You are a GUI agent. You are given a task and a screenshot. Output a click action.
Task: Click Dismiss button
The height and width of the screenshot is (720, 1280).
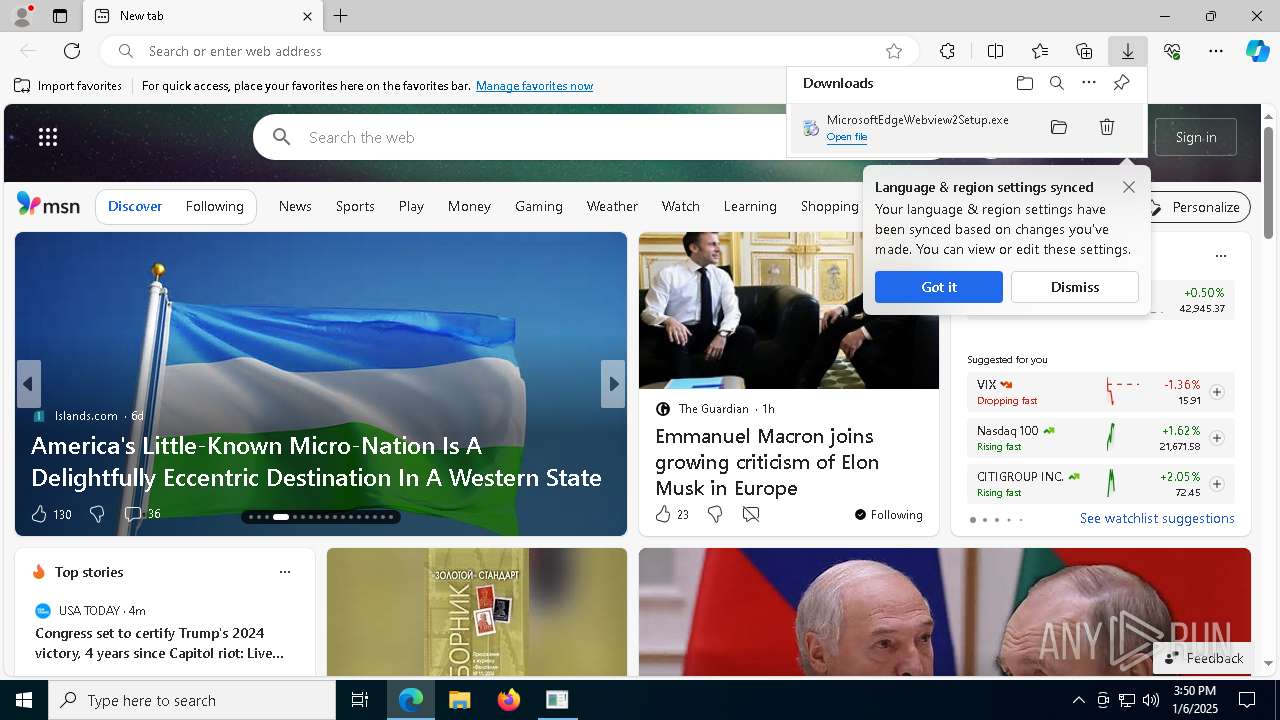pyautogui.click(x=1075, y=287)
